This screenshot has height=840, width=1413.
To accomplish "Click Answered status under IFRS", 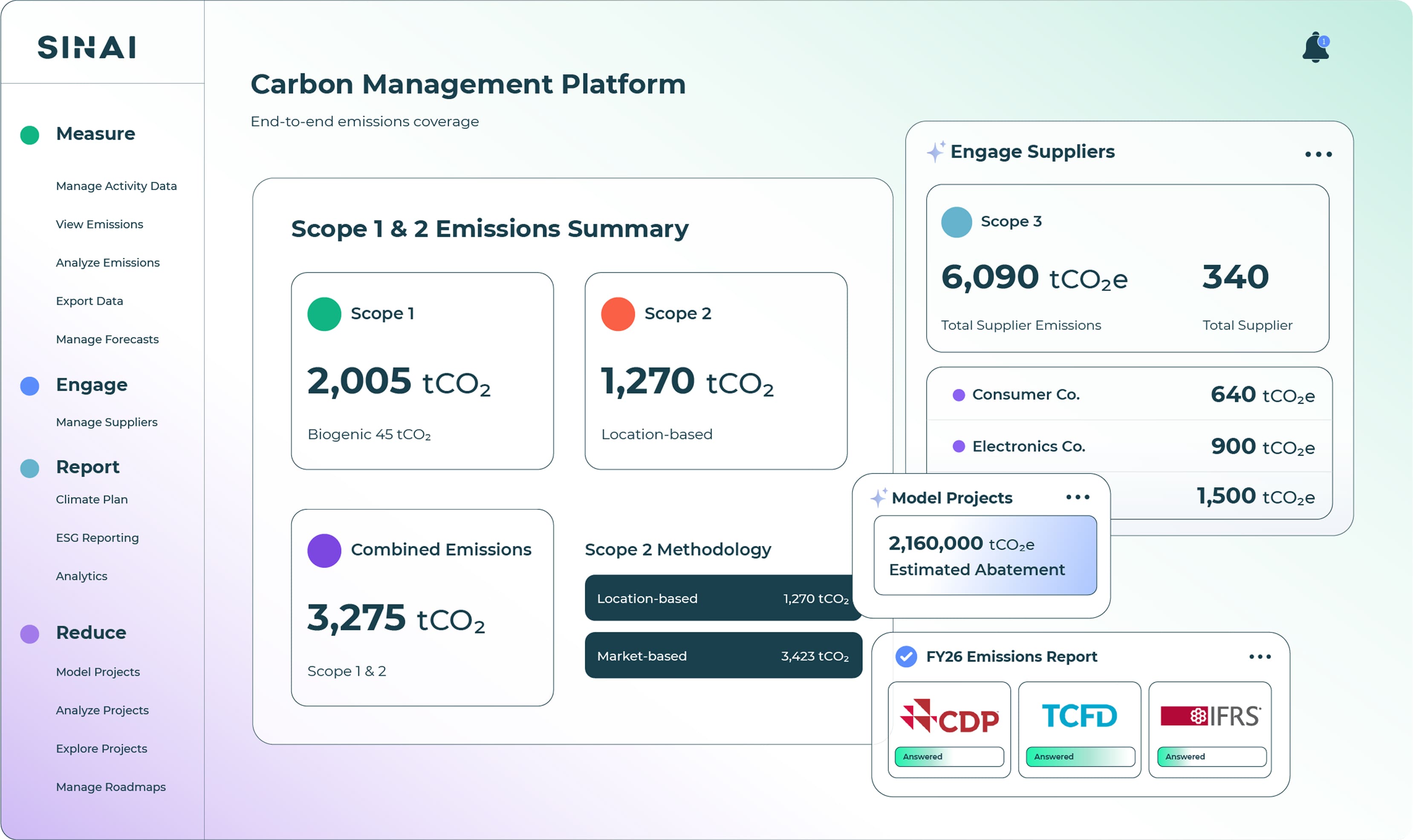I will pyautogui.click(x=1211, y=757).
